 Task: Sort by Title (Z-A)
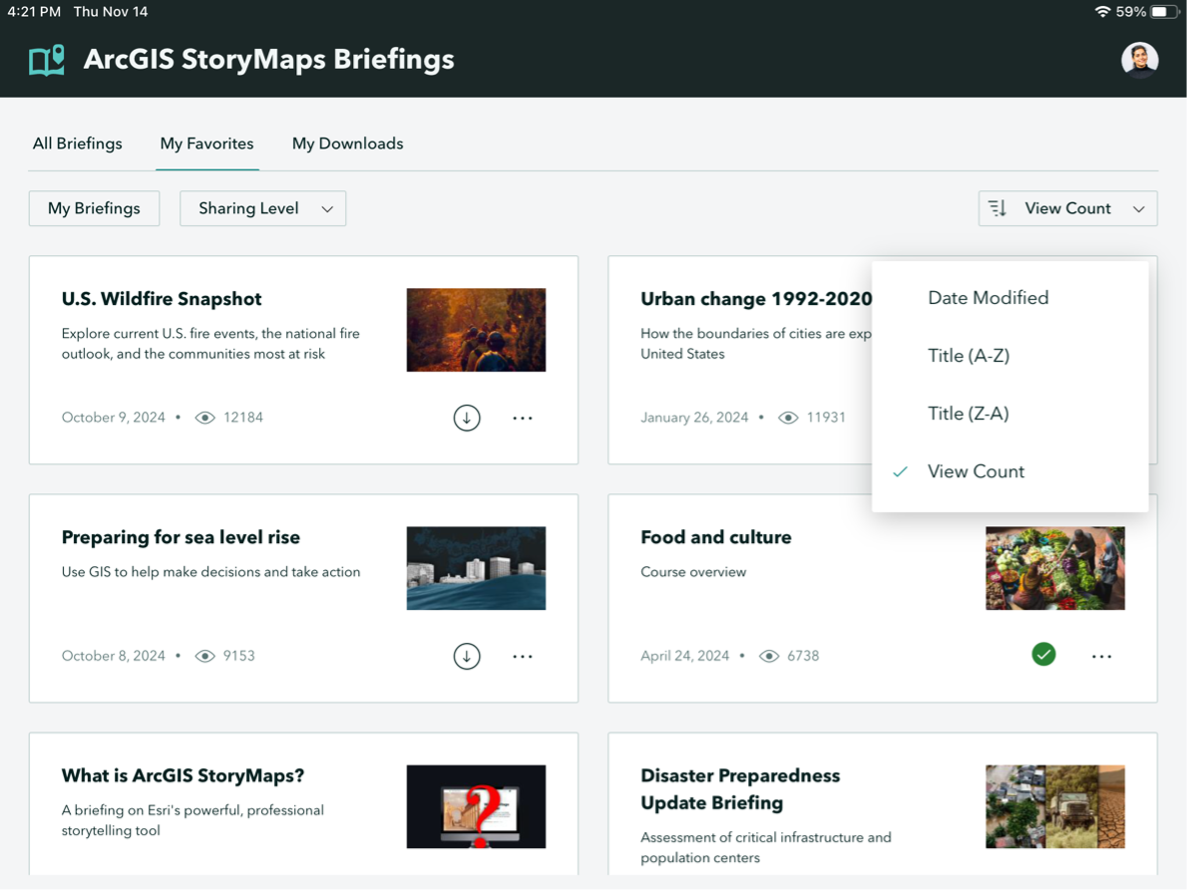coord(968,413)
